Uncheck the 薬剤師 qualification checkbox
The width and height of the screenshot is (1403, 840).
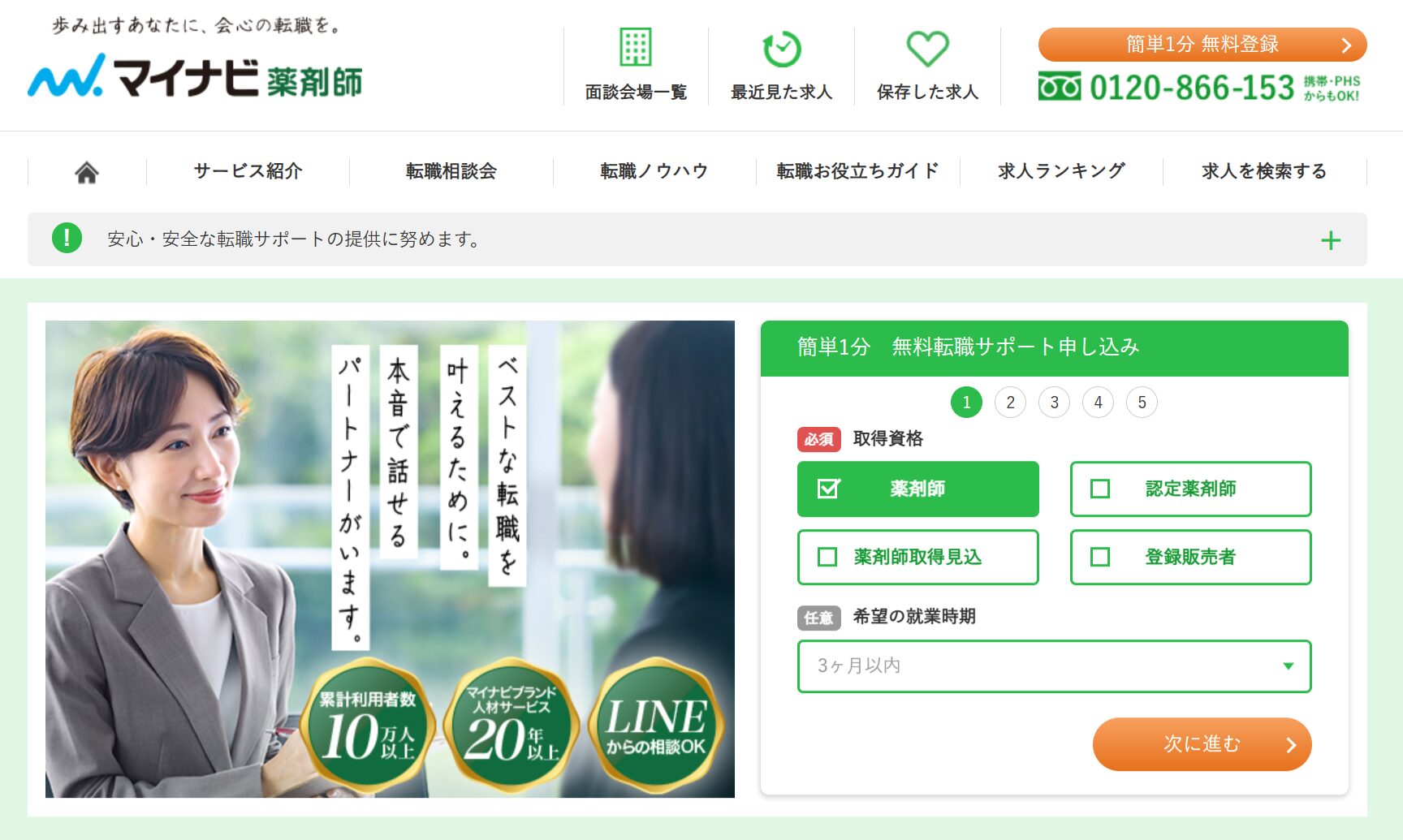pyautogui.click(x=828, y=489)
